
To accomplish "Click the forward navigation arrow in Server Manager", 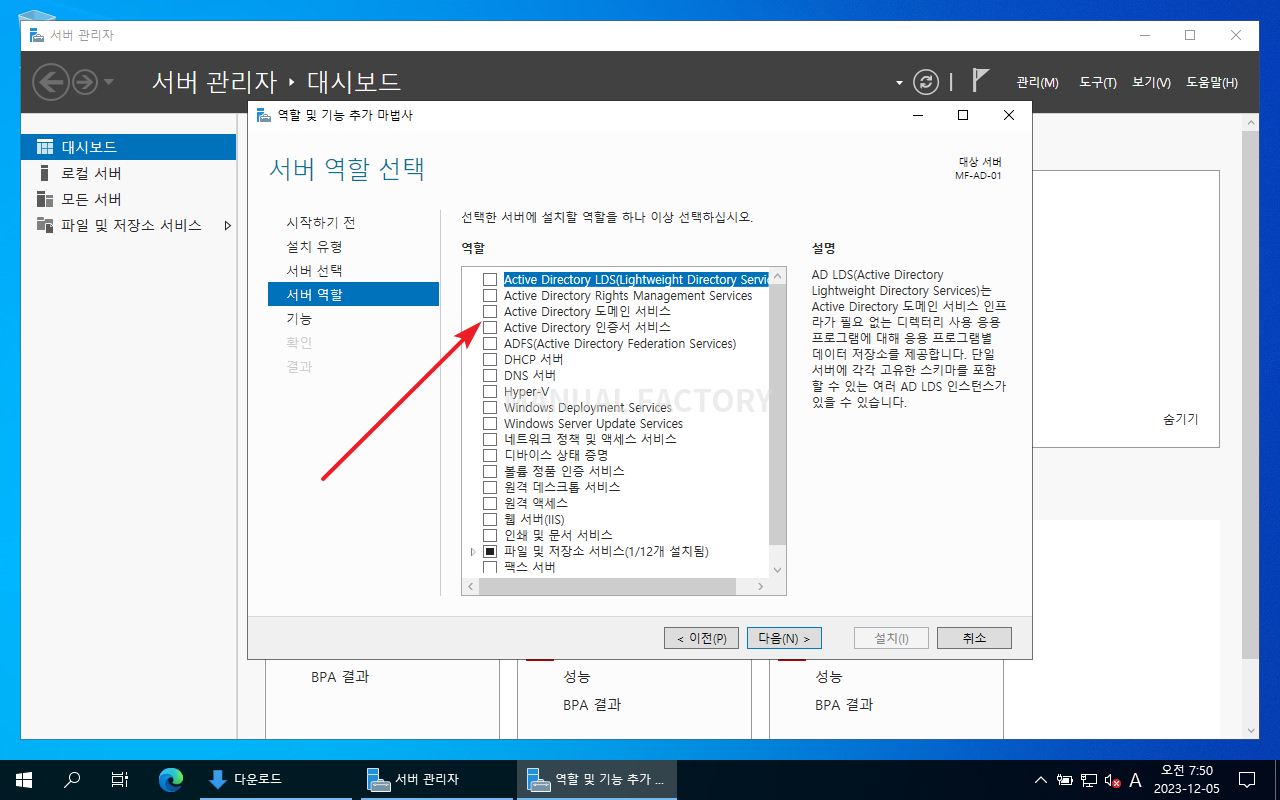I will click(x=85, y=82).
